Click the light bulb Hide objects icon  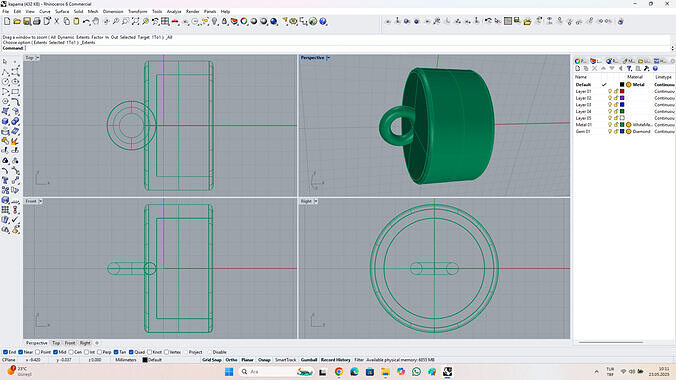click(215, 21)
